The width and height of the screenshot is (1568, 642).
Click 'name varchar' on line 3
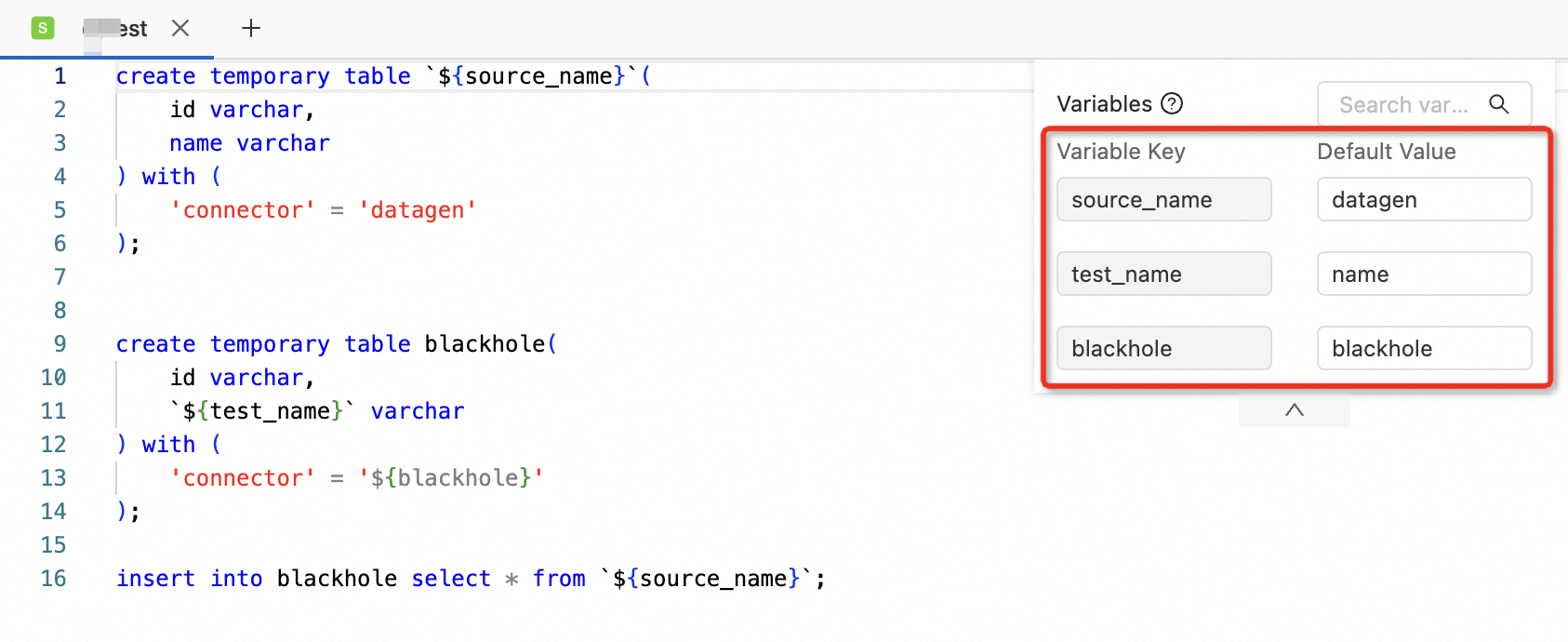pyautogui.click(x=249, y=142)
